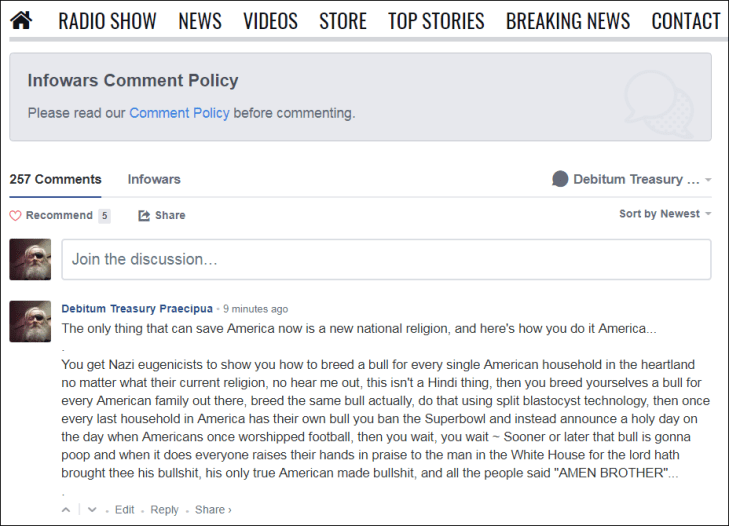Click the speech bubble account icon
The width and height of the screenshot is (729, 526).
tap(560, 179)
